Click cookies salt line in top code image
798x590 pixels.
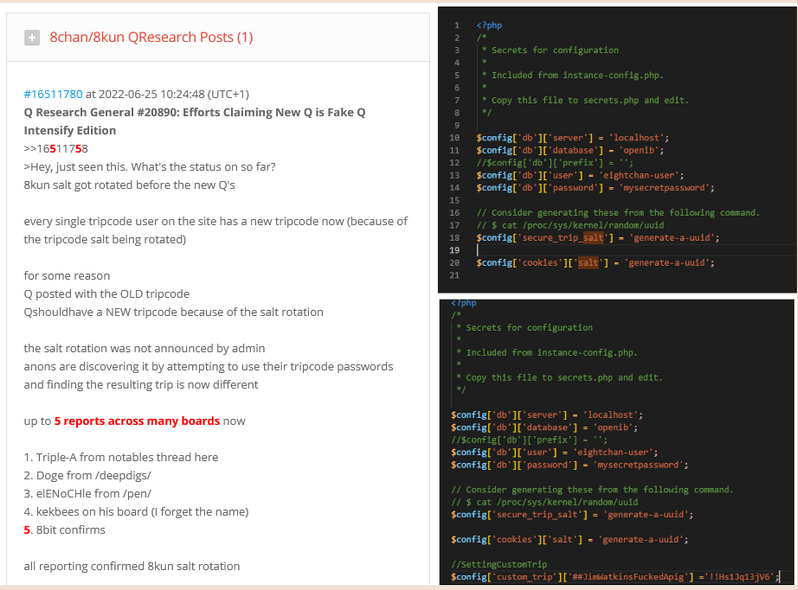[x=595, y=263]
